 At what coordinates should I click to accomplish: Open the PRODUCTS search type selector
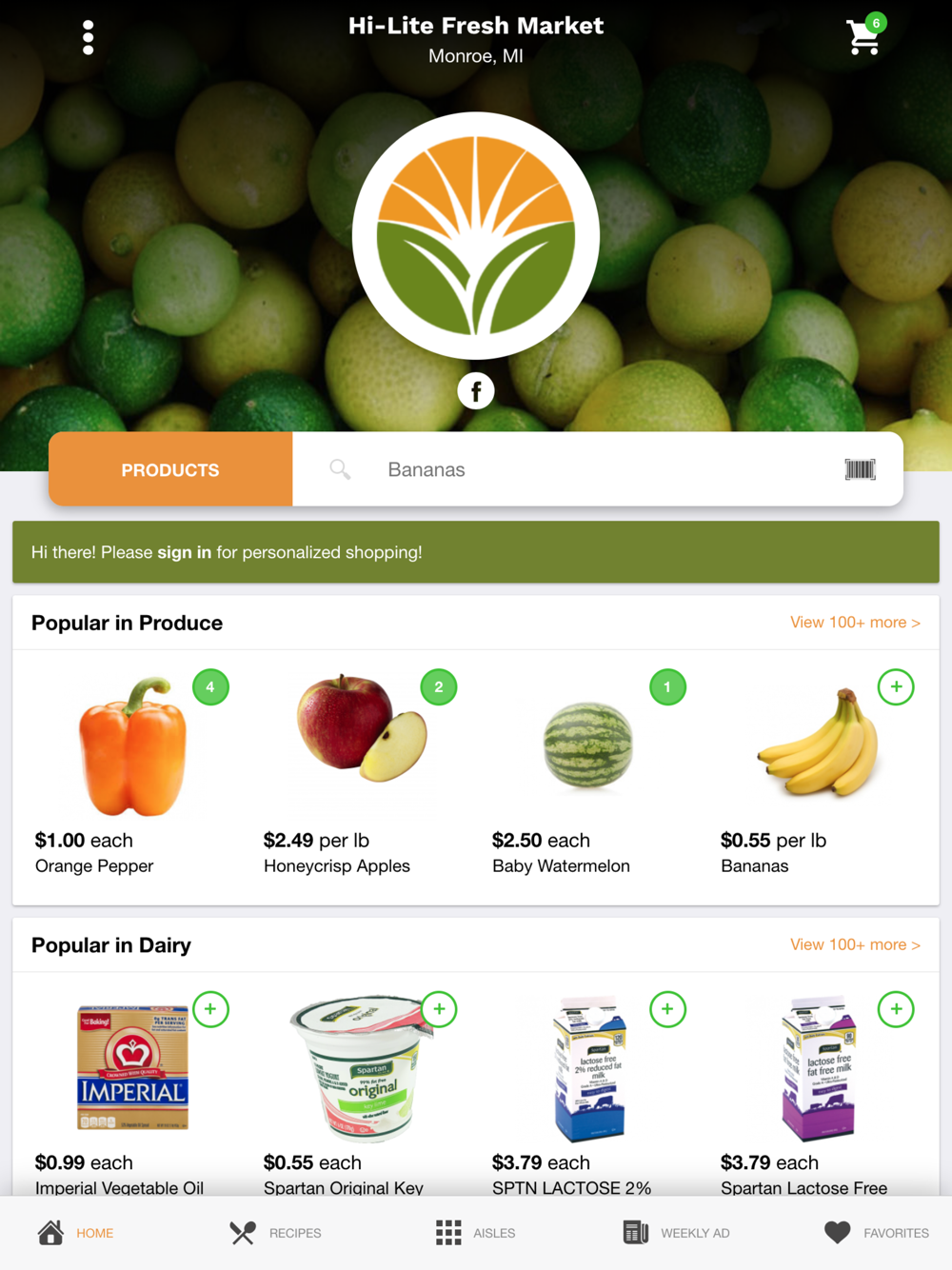pos(170,469)
